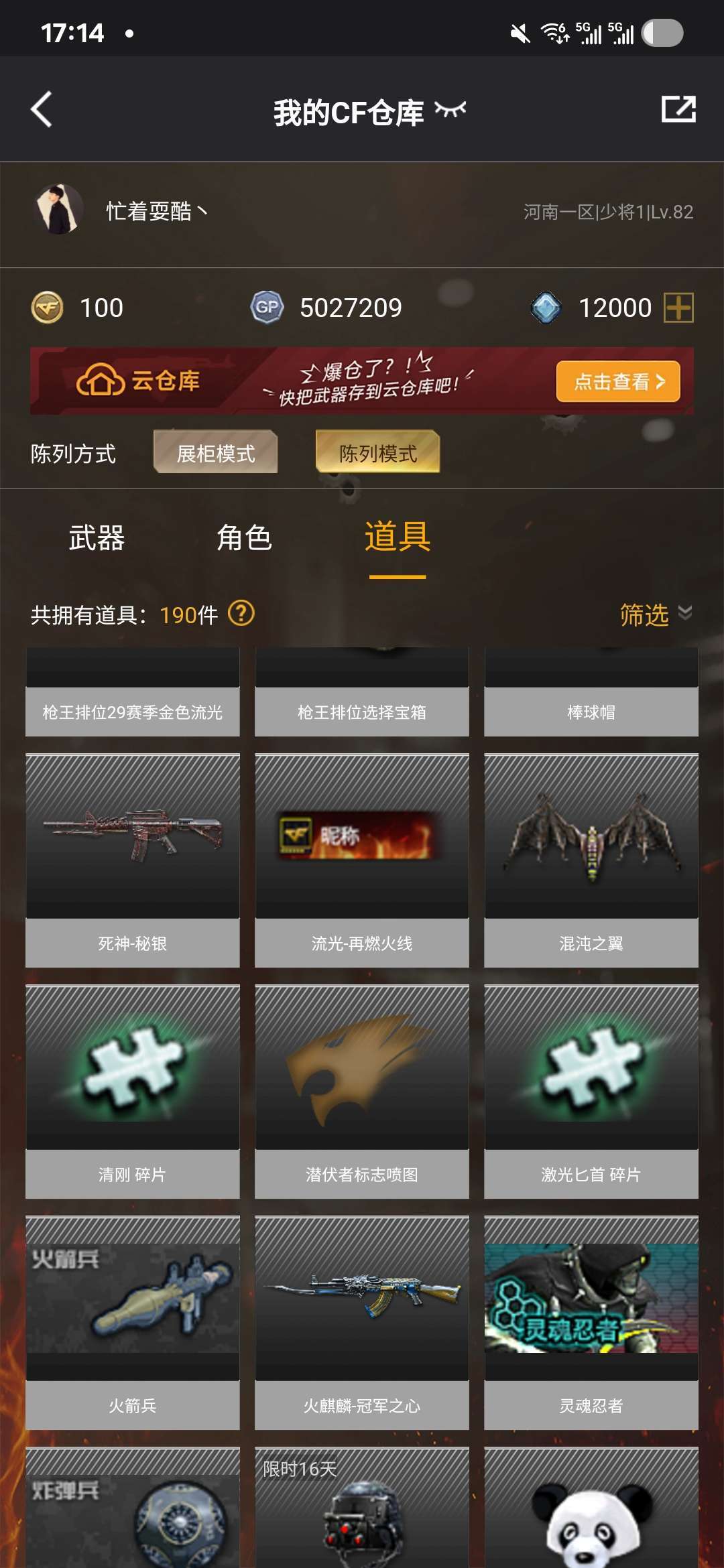Open the 火麒麟-冠军之心 item

[362, 1322]
